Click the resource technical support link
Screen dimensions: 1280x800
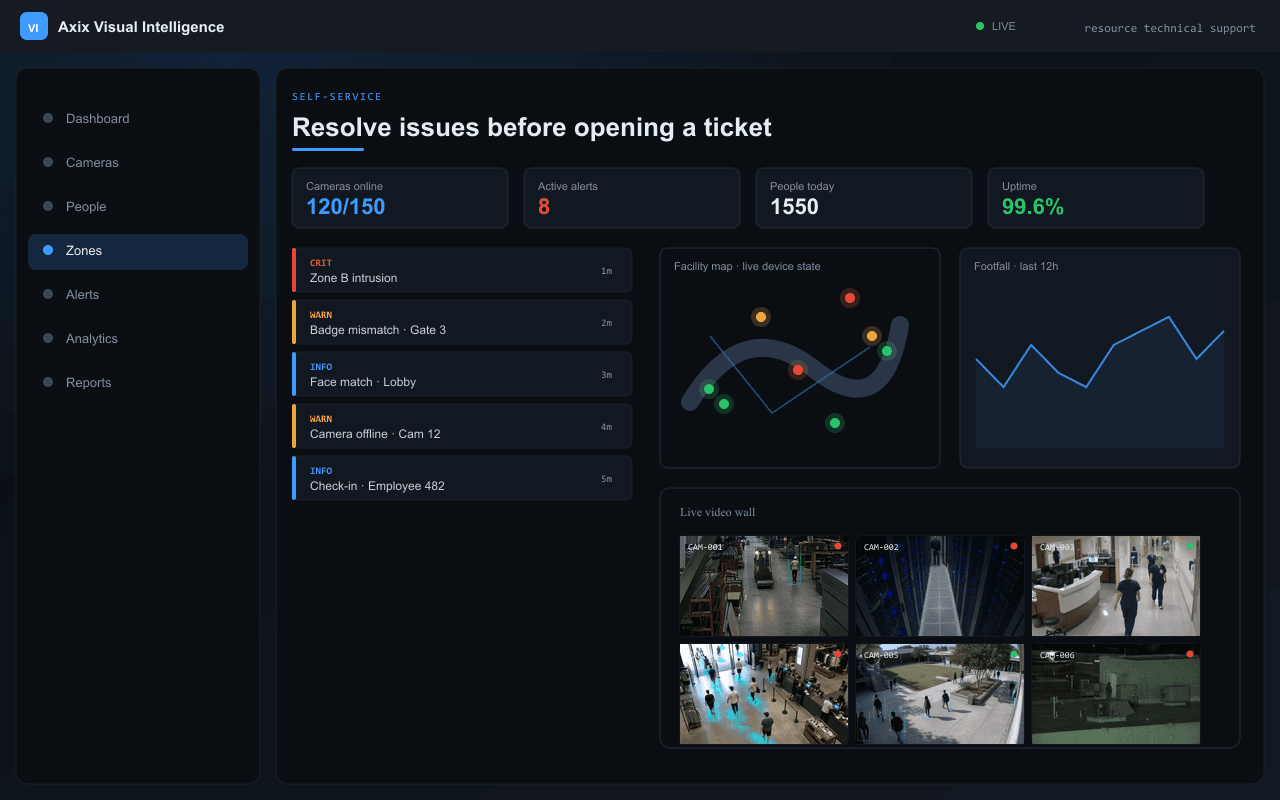coord(1169,28)
